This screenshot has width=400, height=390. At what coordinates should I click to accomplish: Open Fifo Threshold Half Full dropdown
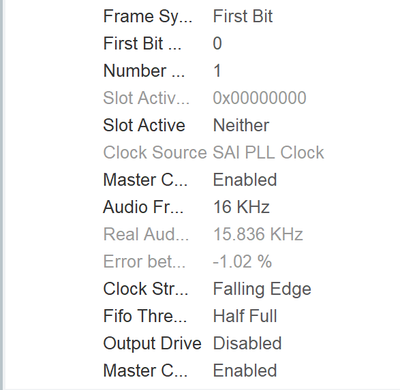tap(245, 316)
